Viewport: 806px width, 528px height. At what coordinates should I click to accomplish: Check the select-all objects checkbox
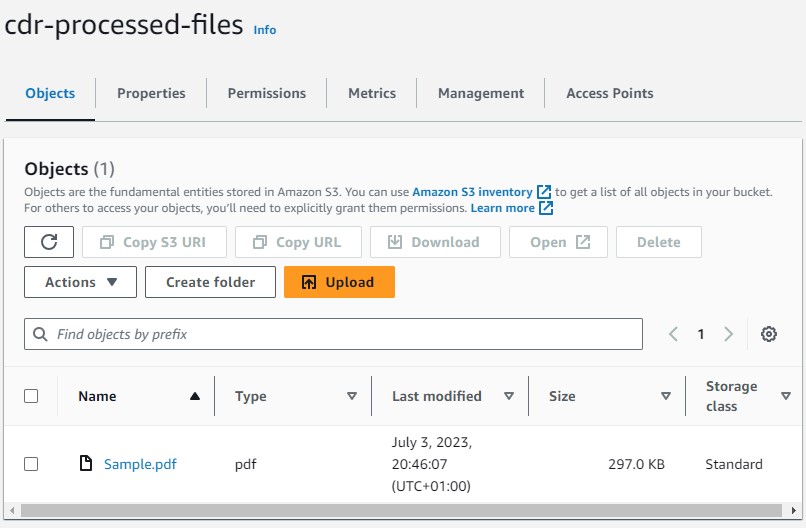click(31, 396)
